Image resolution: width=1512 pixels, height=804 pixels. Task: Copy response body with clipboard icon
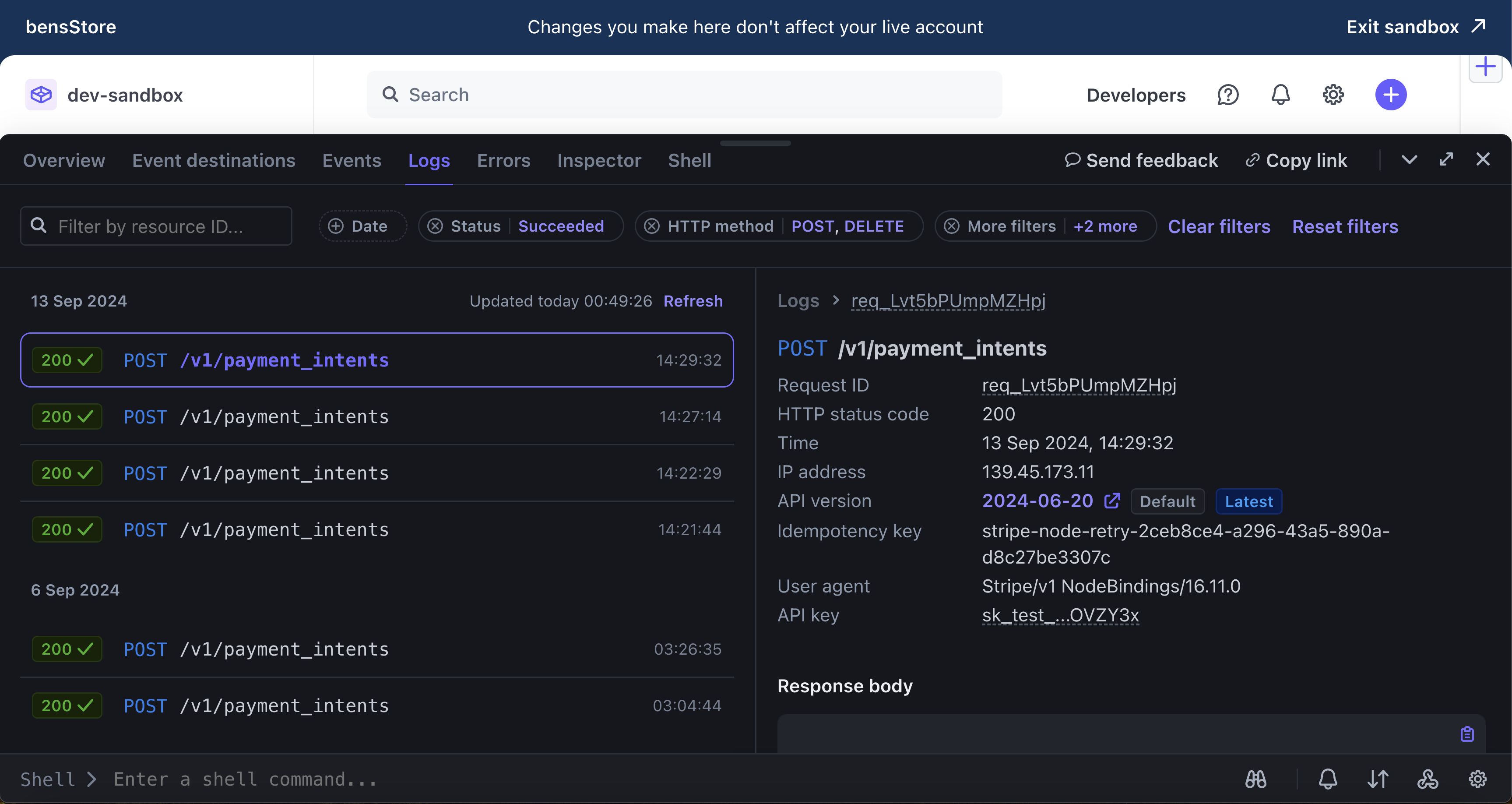[x=1467, y=734]
